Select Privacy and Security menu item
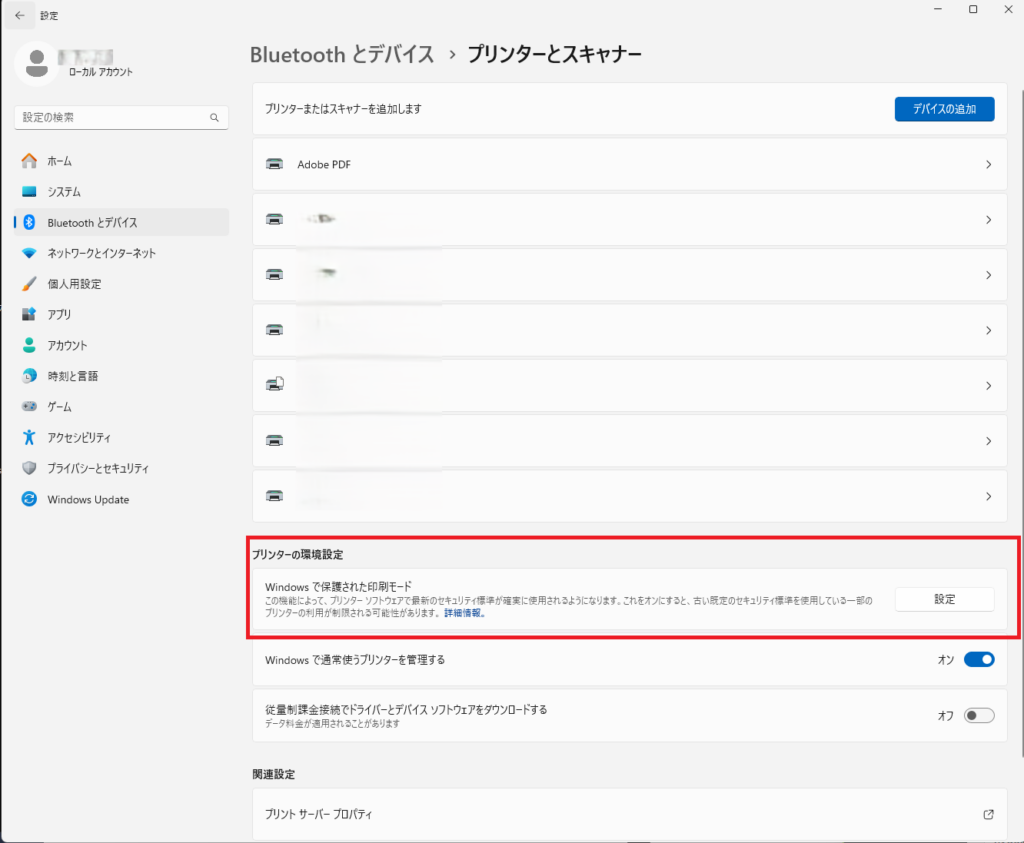This screenshot has width=1024, height=843. [x=98, y=469]
